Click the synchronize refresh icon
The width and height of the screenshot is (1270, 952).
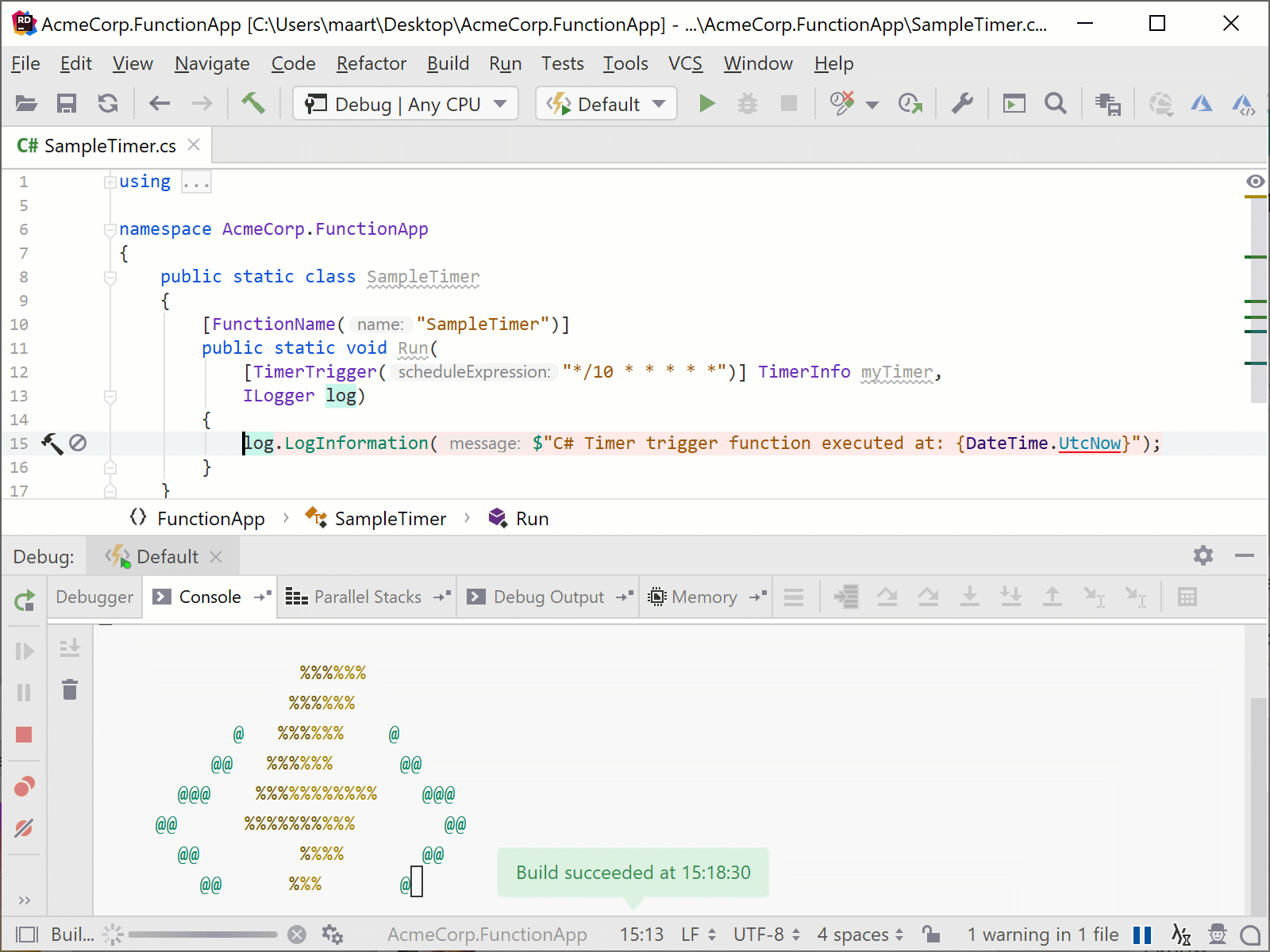click(108, 104)
